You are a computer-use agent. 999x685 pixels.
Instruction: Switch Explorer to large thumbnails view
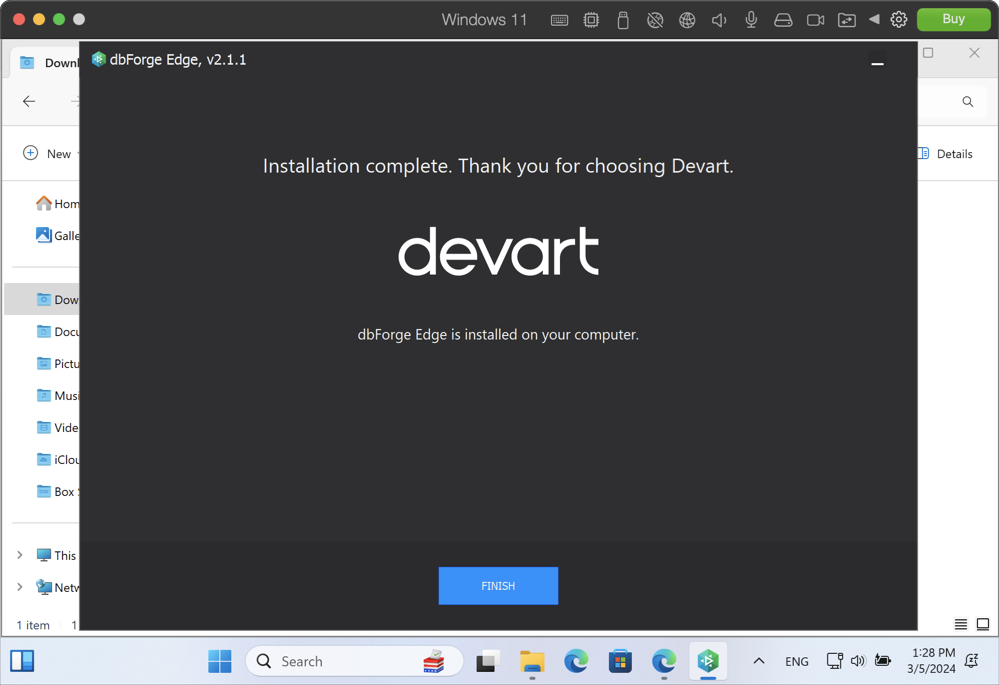tap(983, 624)
